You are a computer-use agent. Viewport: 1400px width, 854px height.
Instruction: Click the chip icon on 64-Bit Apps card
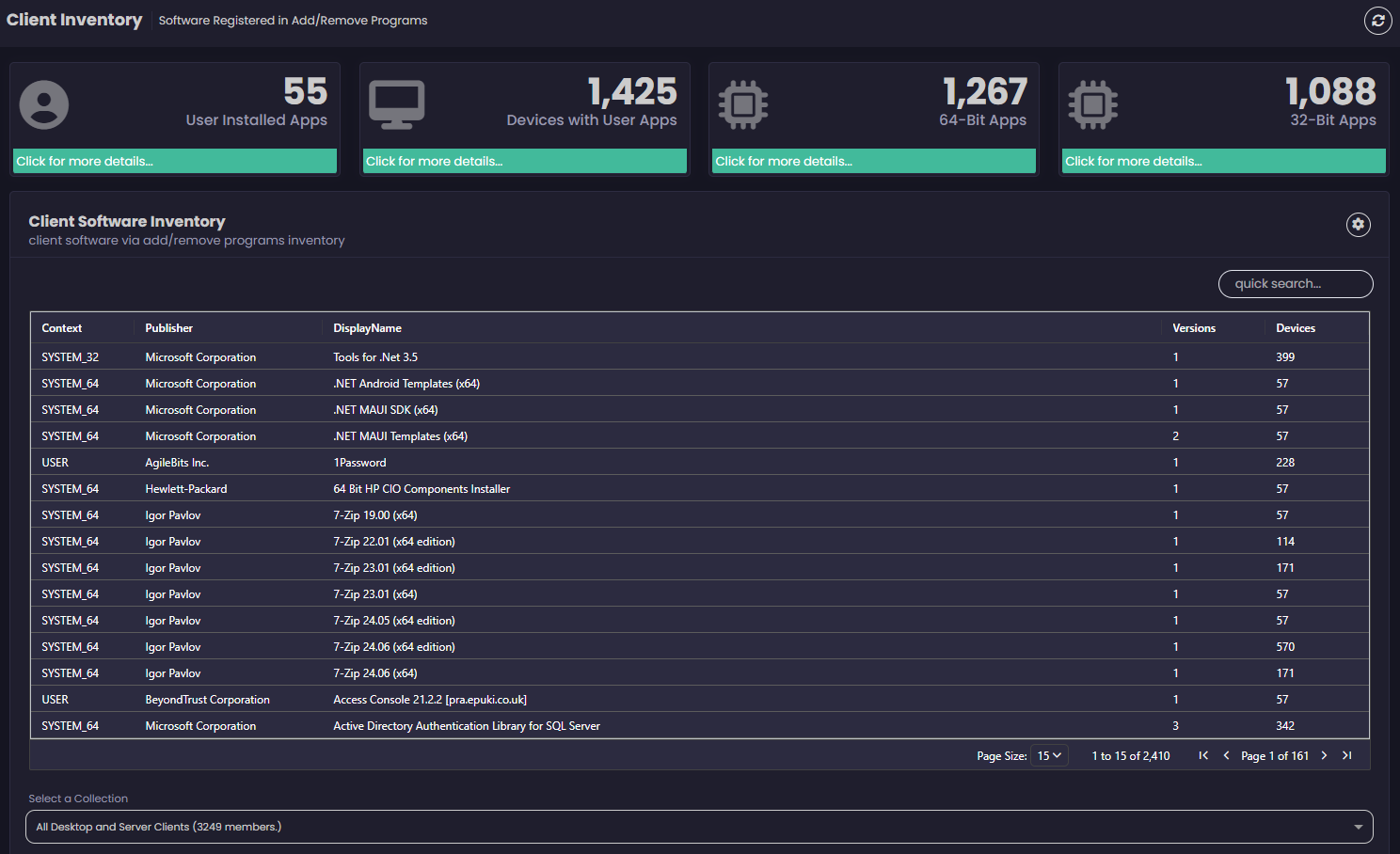tap(743, 104)
